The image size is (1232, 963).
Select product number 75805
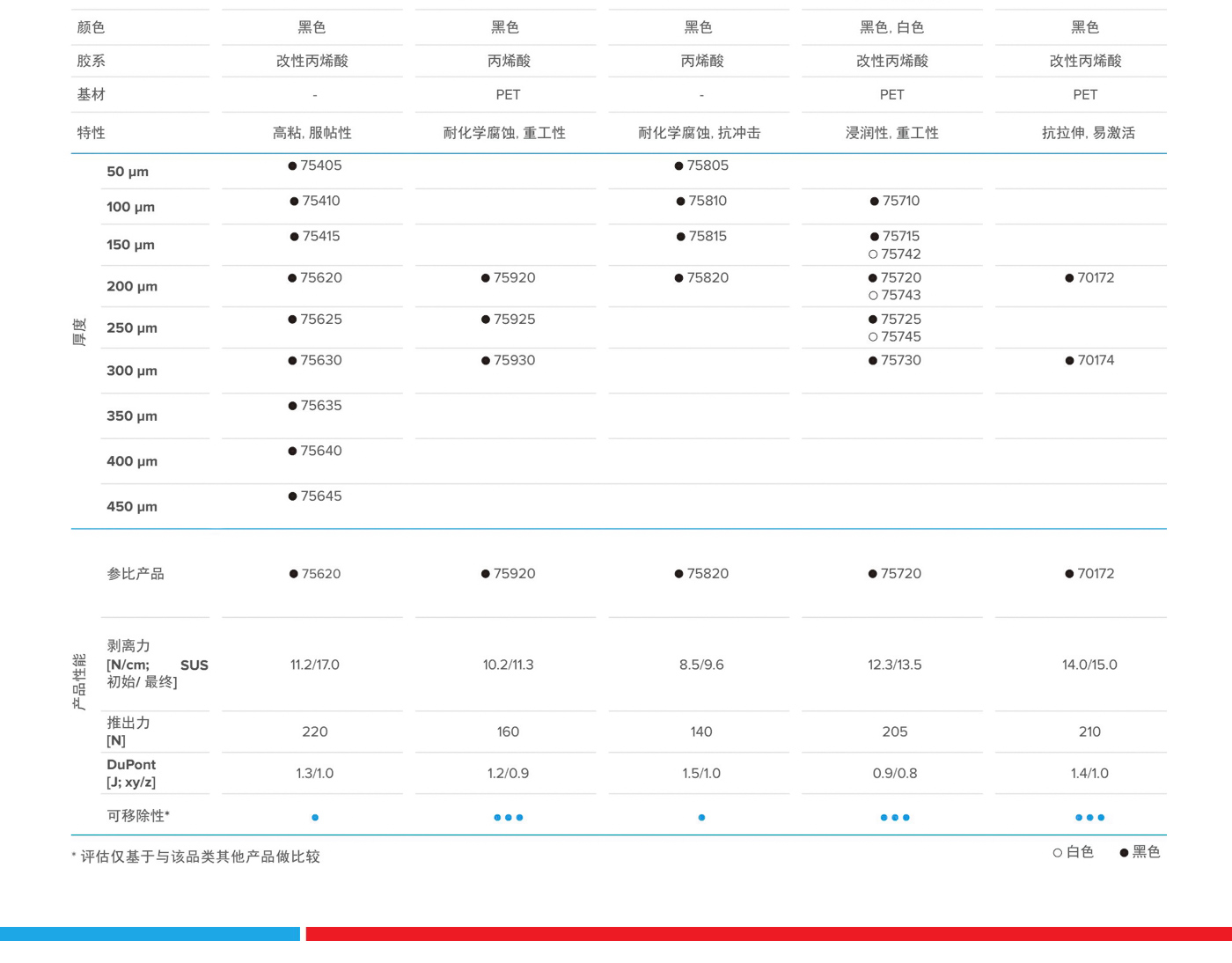click(701, 165)
